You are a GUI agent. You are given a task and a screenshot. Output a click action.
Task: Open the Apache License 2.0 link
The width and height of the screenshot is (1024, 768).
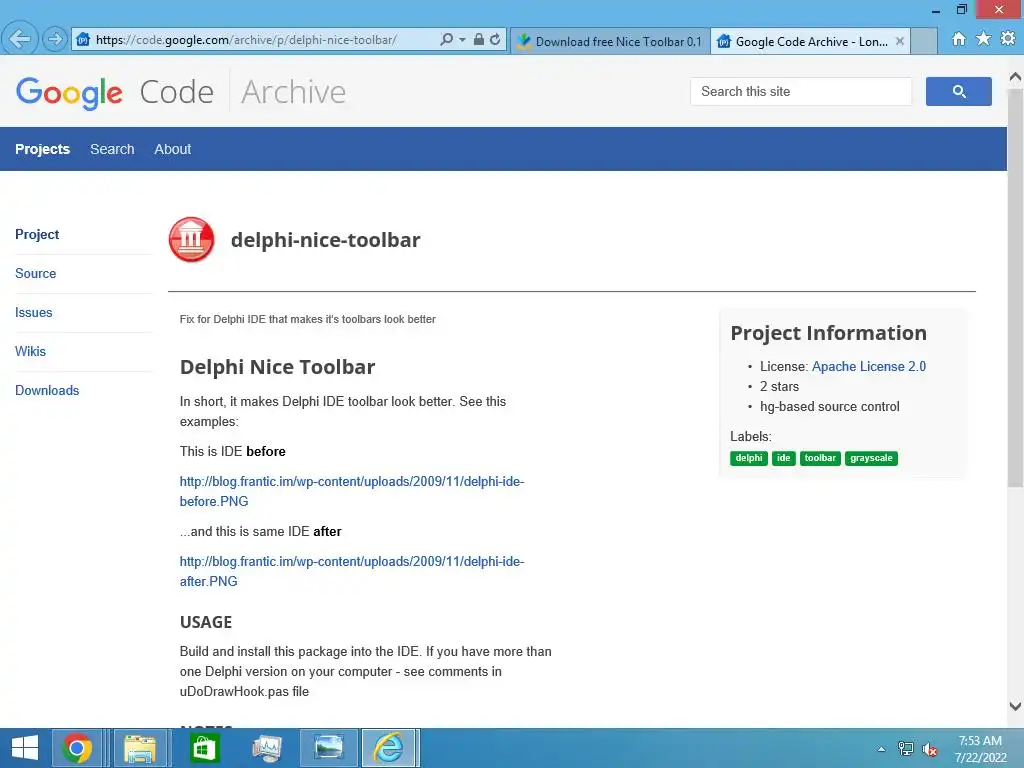pos(869,366)
